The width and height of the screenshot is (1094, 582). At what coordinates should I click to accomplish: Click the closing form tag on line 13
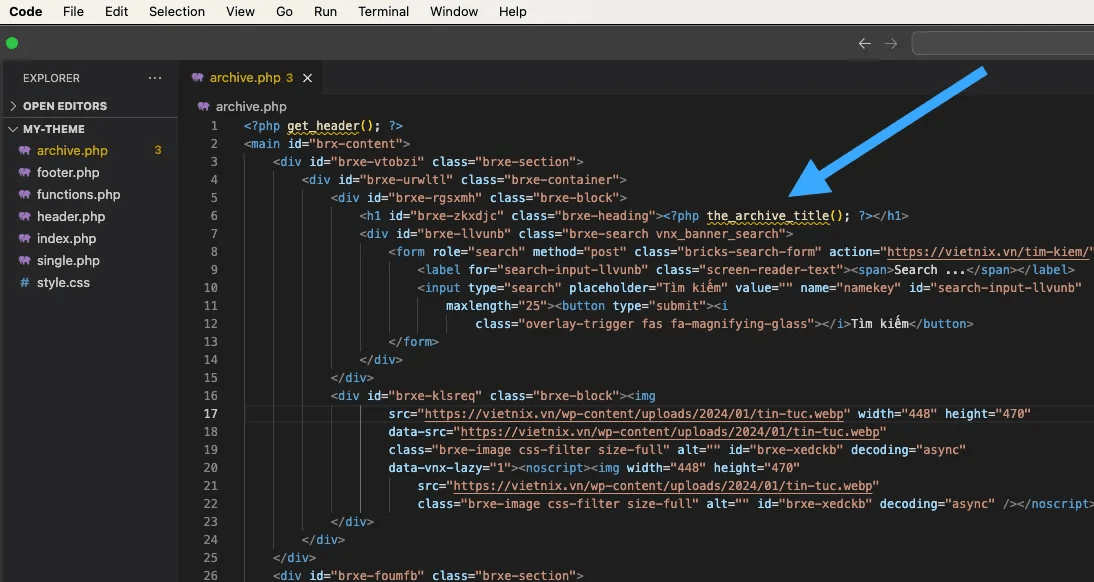[x=413, y=342]
